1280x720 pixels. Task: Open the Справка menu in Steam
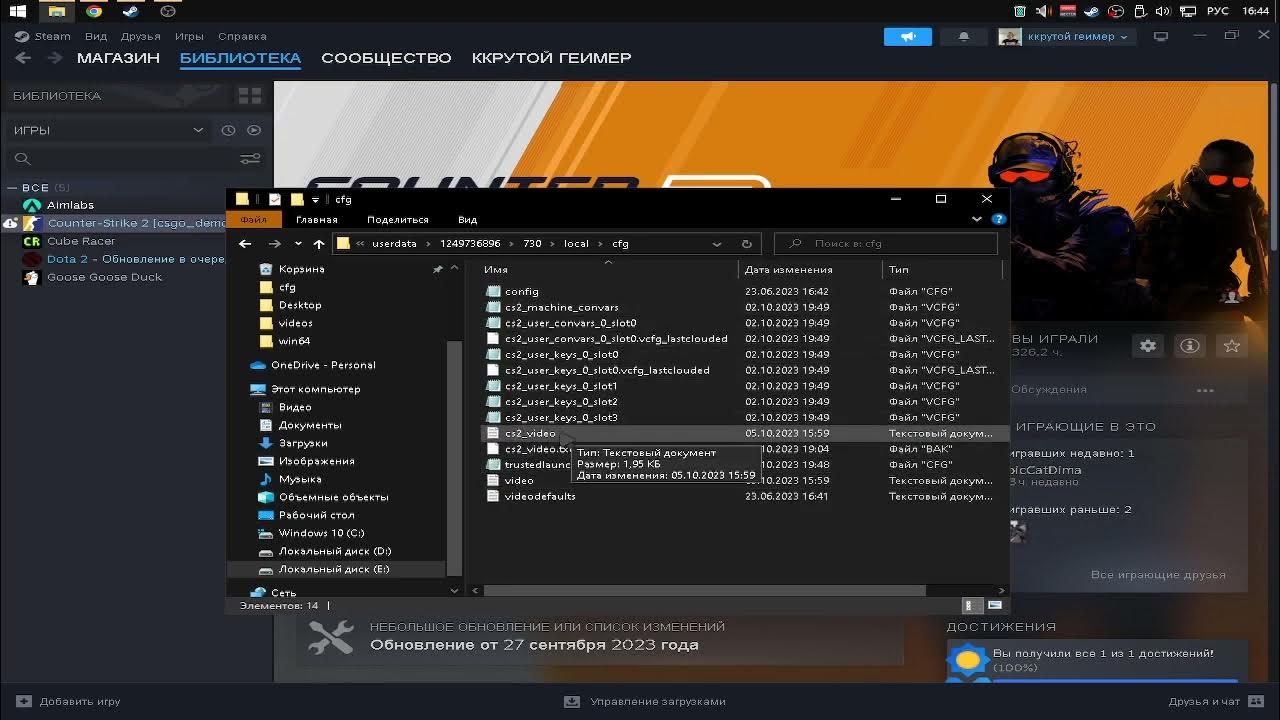[x=242, y=36]
